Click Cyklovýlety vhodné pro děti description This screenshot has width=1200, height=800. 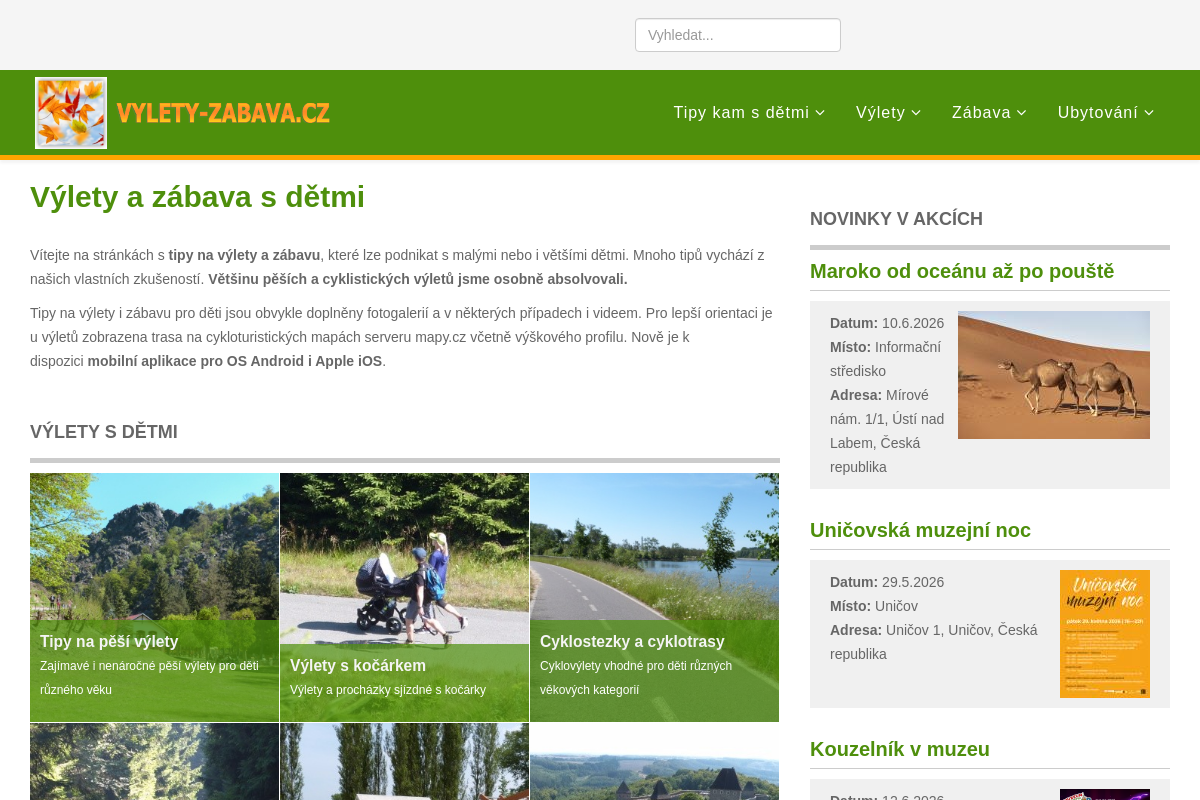pos(636,678)
